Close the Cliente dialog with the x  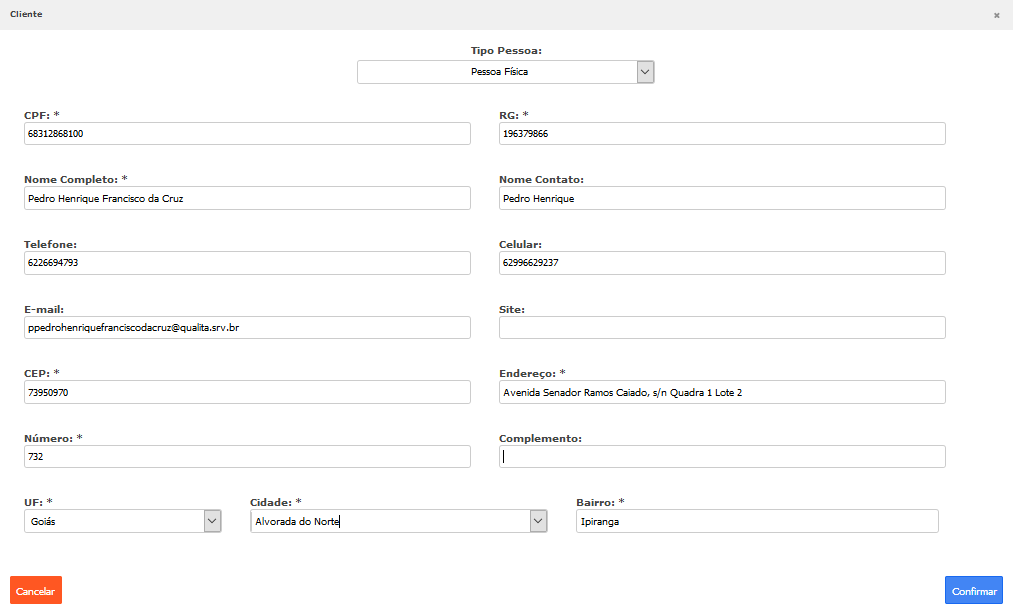(x=996, y=16)
